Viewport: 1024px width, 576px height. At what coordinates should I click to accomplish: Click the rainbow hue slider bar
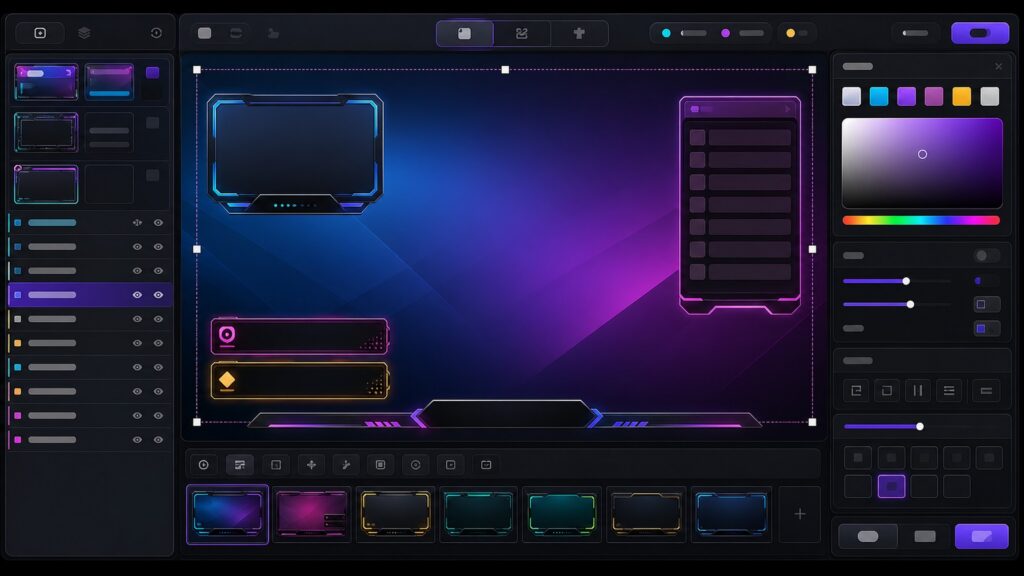(921, 220)
